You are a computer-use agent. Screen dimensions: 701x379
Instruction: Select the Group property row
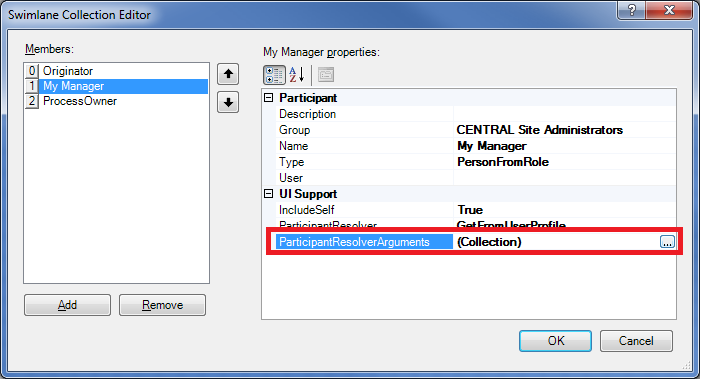(x=476, y=130)
